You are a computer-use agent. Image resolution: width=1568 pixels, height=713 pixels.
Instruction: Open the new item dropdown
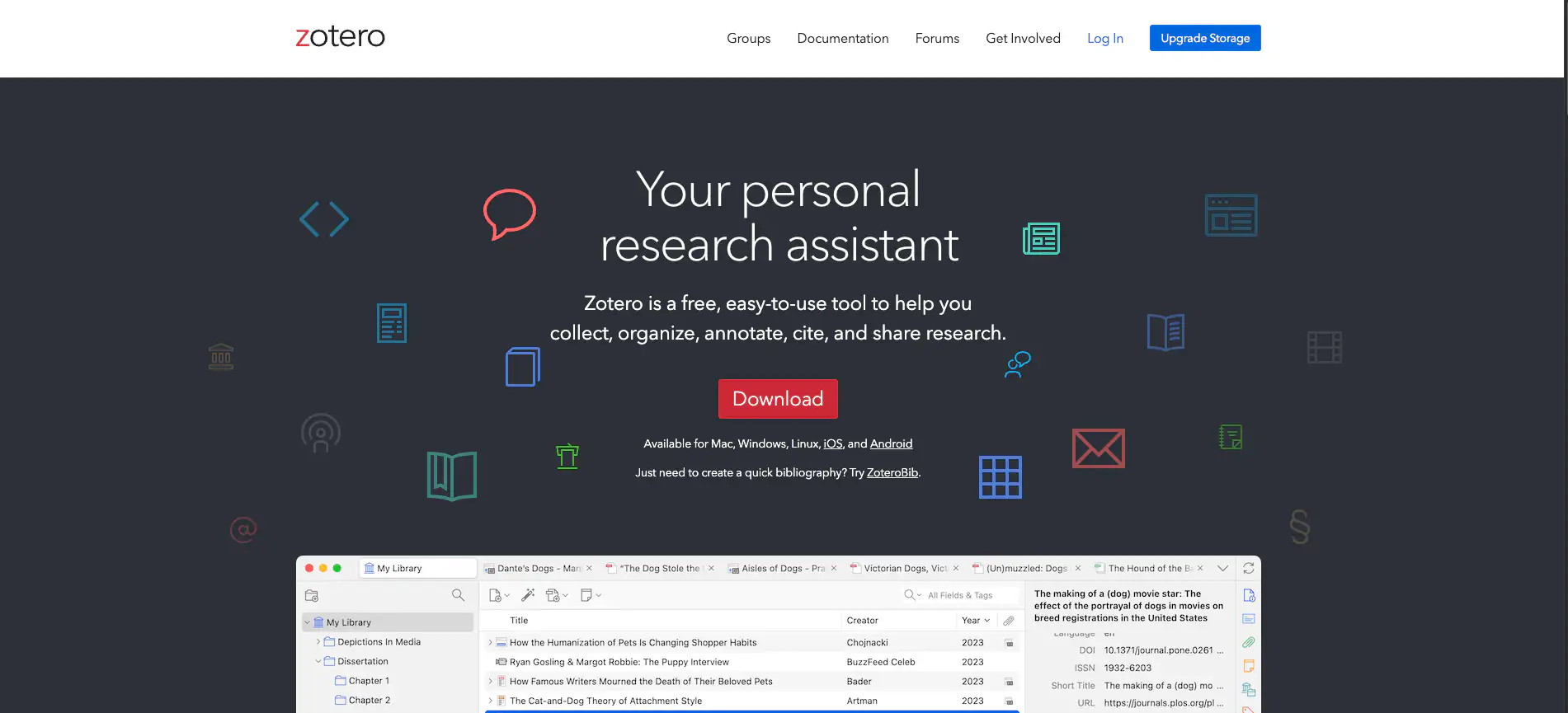tap(499, 595)
